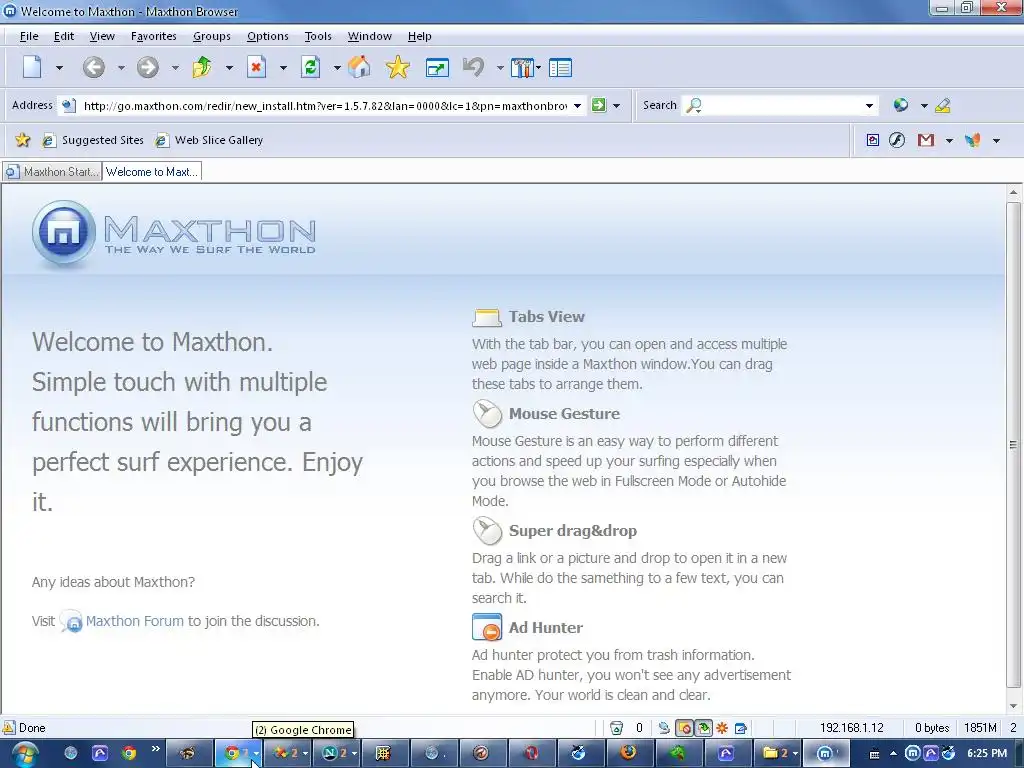Expand the Refresh button dropdown arrow
This screenshot has width=1024, height=768.
click(x=337, y=68)
